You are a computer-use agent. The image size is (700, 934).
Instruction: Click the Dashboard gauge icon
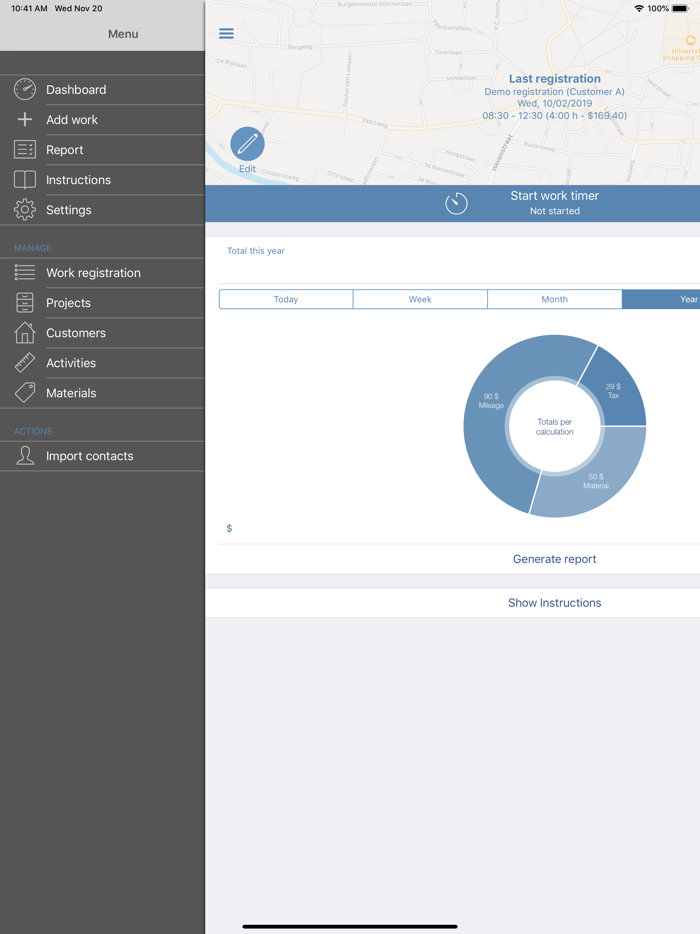[x=25, y=89]
